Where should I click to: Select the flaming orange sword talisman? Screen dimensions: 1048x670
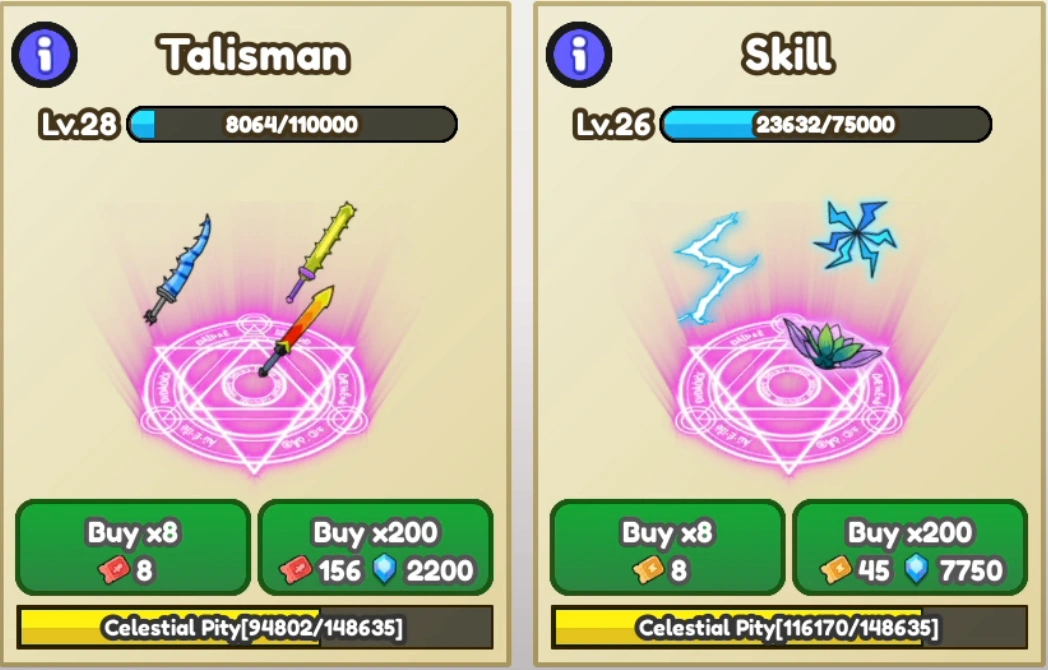click(x=297, y=331)
